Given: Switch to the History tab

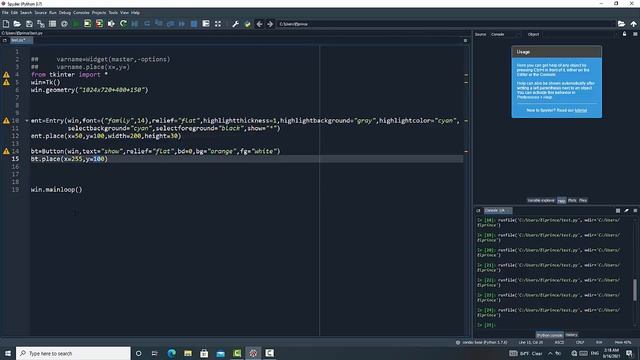Looking at the screenshot, I should (571, 335).
